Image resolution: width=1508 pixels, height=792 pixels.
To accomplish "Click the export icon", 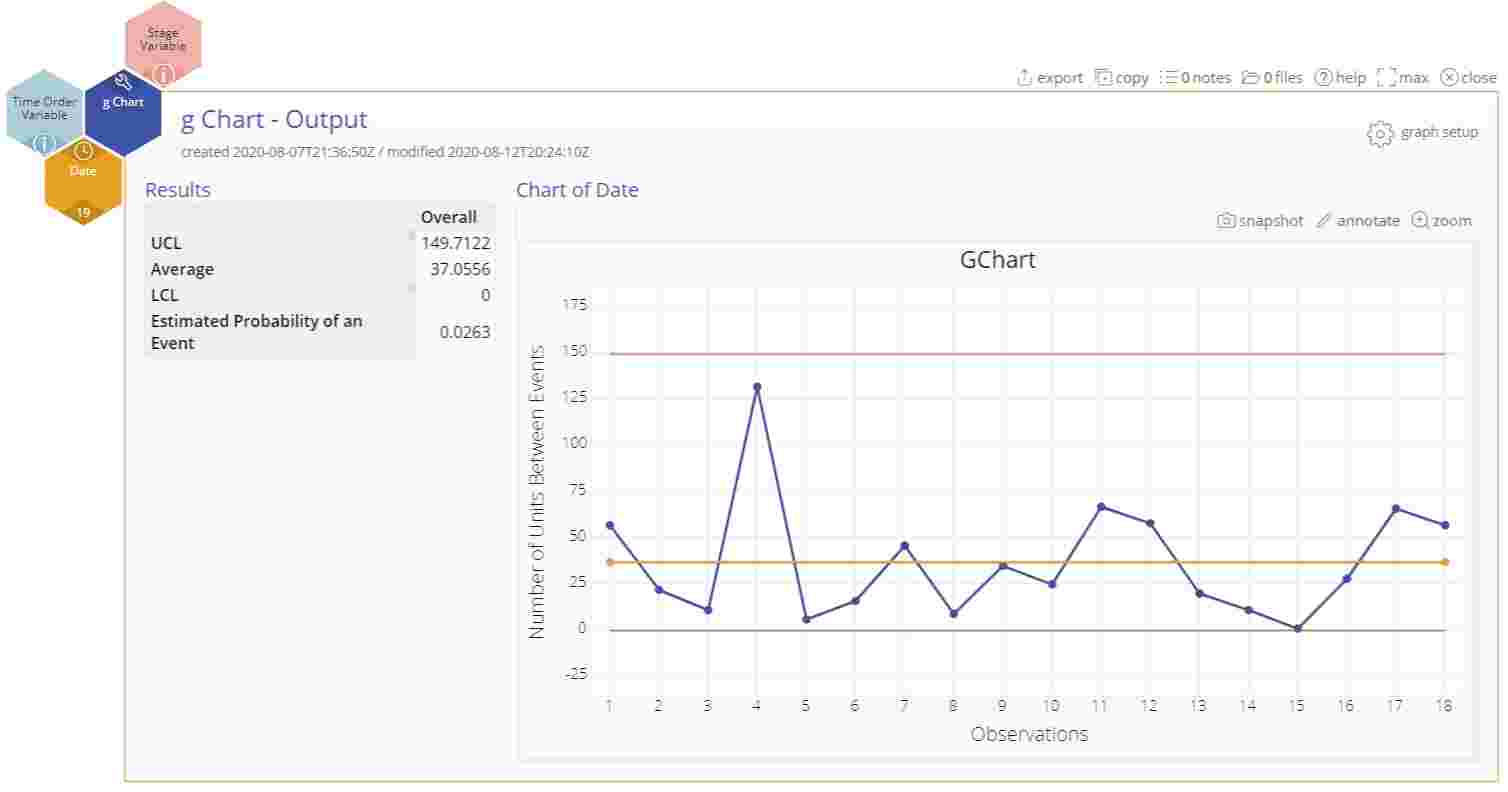I will point(1024,77).
